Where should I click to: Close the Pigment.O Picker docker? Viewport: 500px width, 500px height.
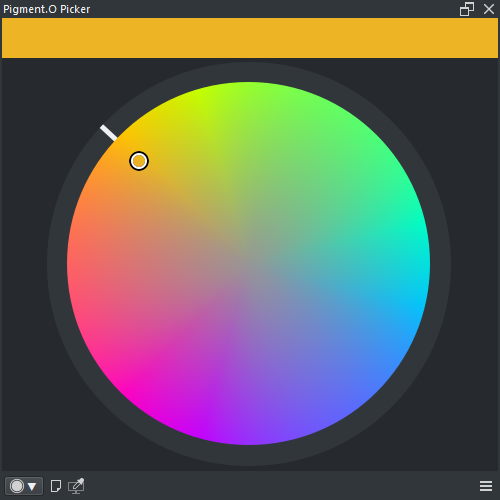coord(489,9)
